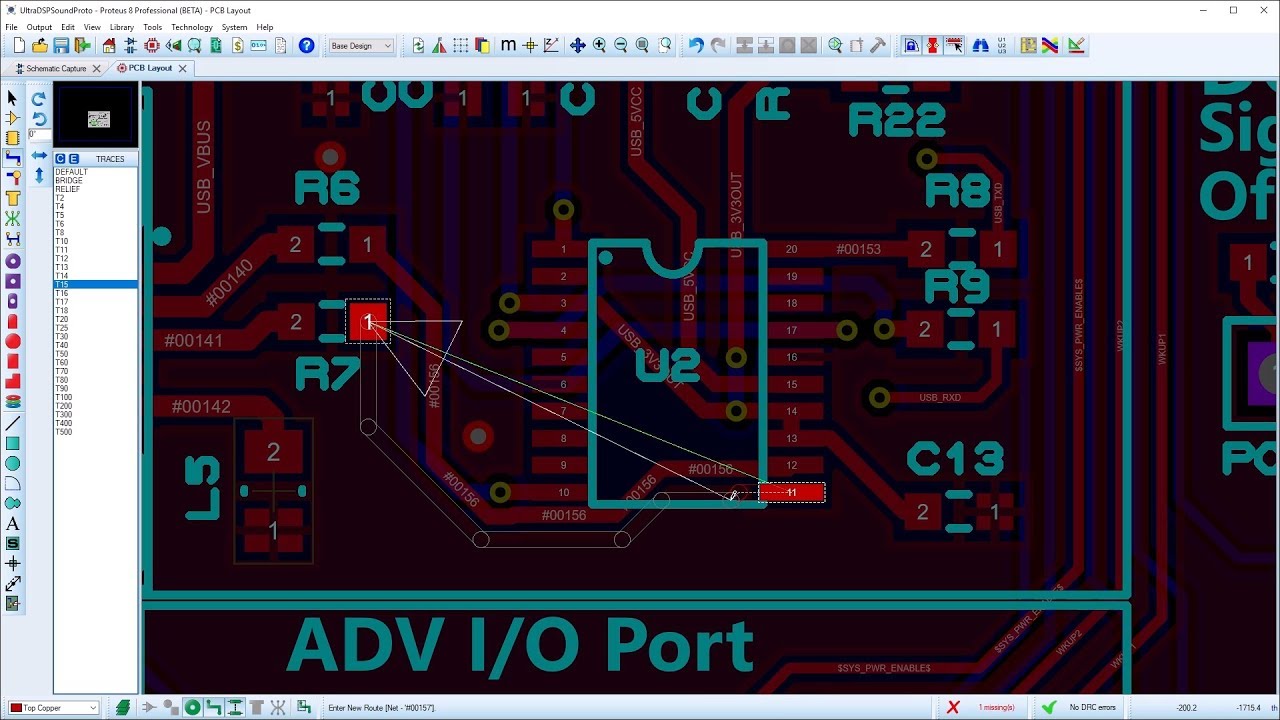Select the 2D Graphics Line tool
The width and height of the screenshot is (1280, 720).
pyautogui.click(x=13, y=423)
